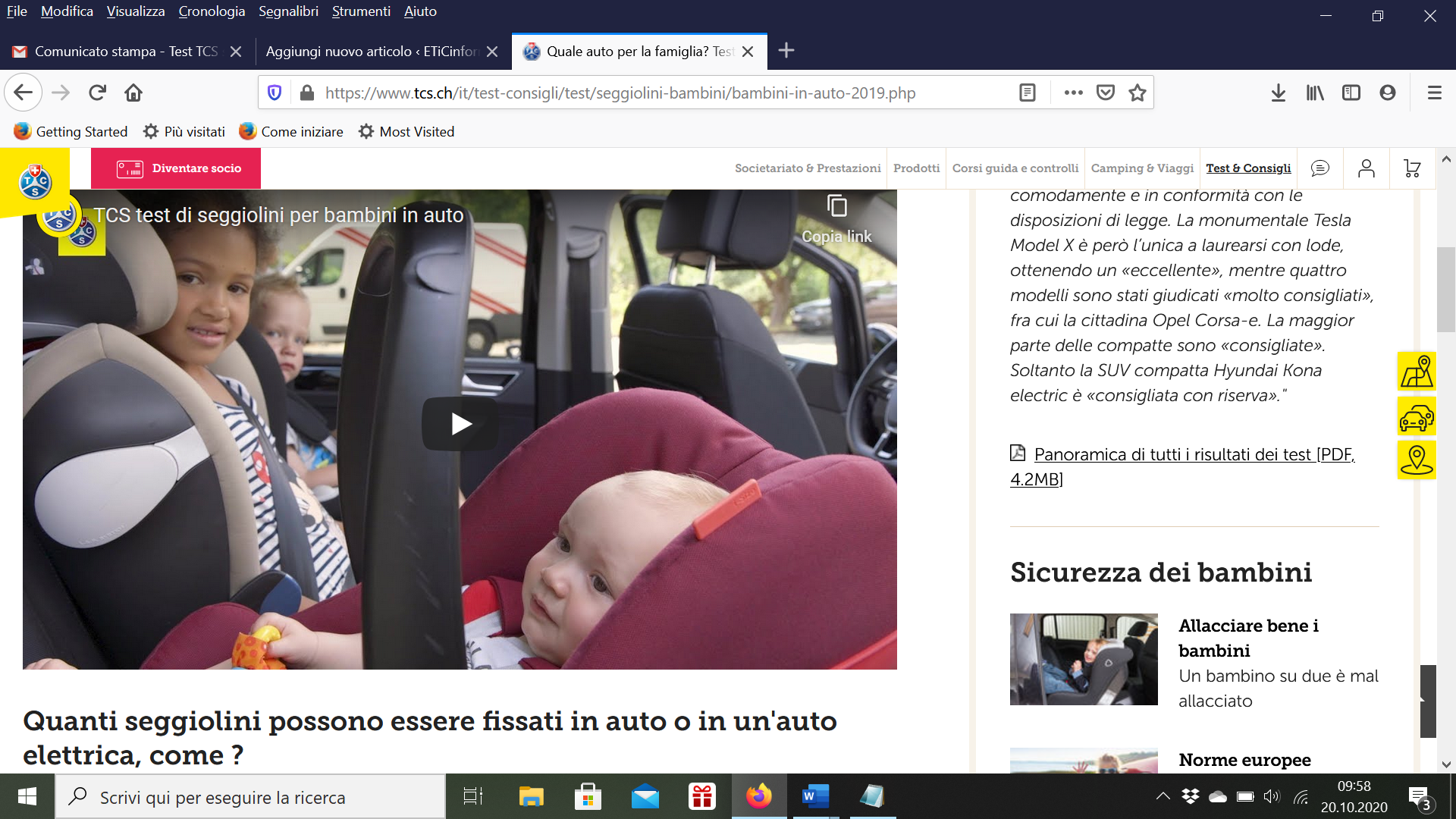This screenshot has height=819, width=1456.
Task: Reload the page with the refresh icon
Action: [x=97, y=93]
